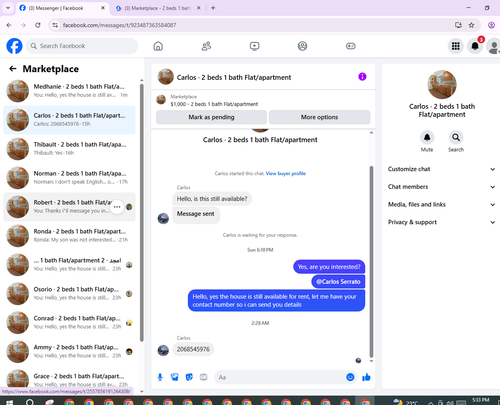
Task: Expand the Chat members section
Action: 441,187
